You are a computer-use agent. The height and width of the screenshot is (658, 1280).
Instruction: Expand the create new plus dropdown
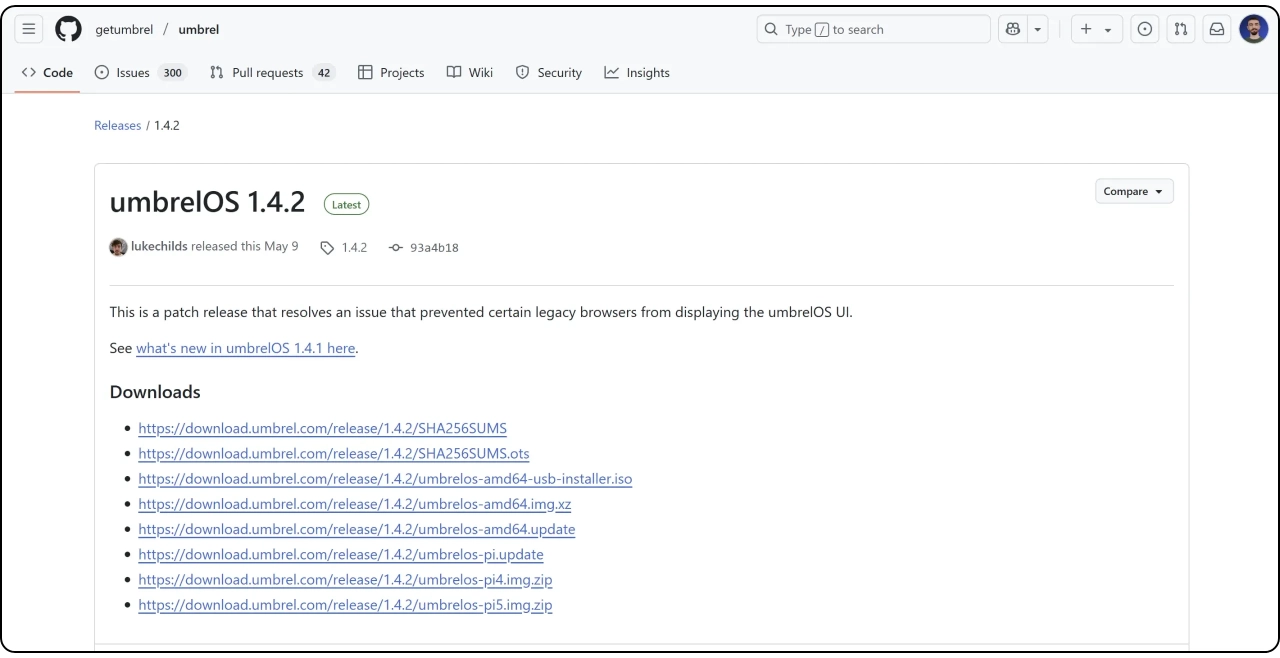click(x=1096, y=29)
